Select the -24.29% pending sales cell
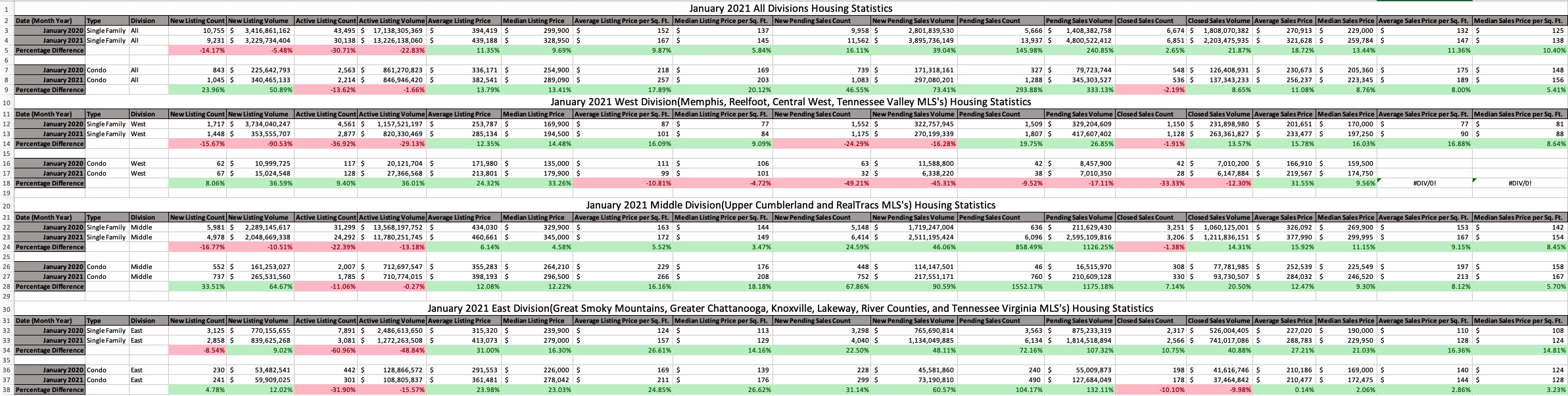1568x396 pixels. pos(822,144)
